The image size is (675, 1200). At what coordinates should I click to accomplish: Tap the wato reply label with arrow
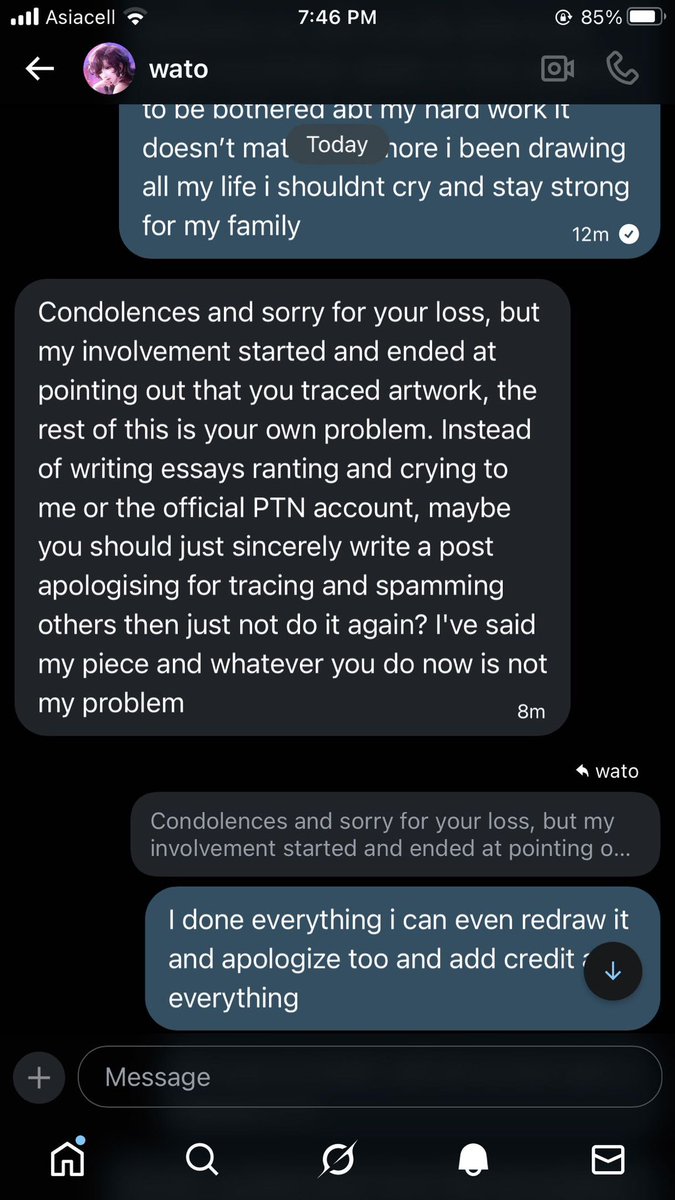[x=607, y=771]
